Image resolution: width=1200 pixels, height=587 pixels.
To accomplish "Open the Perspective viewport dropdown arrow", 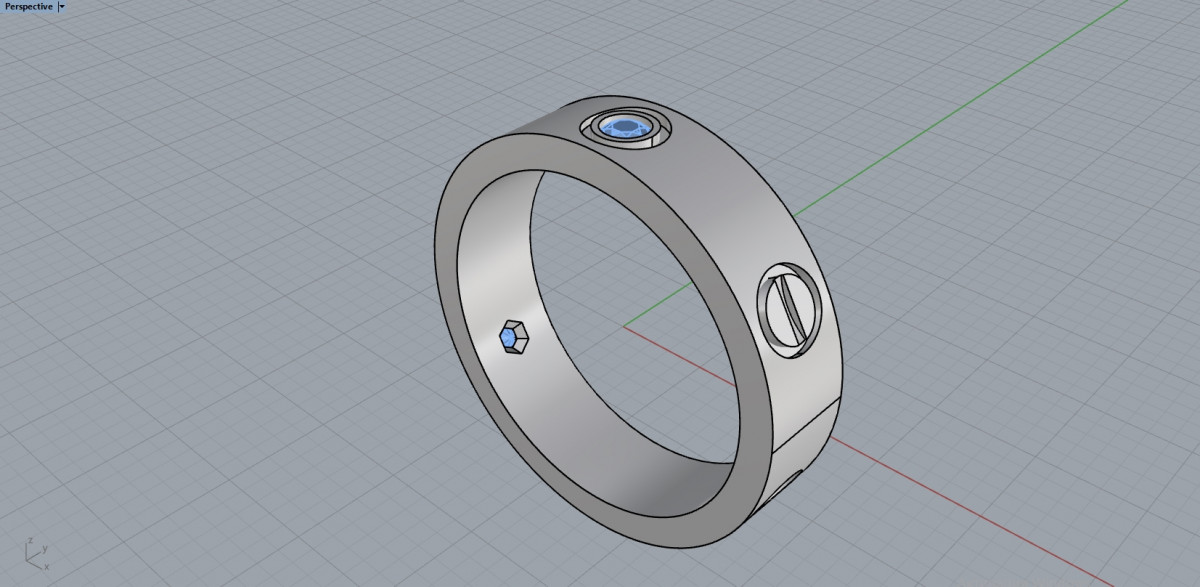I will (62, 6).
